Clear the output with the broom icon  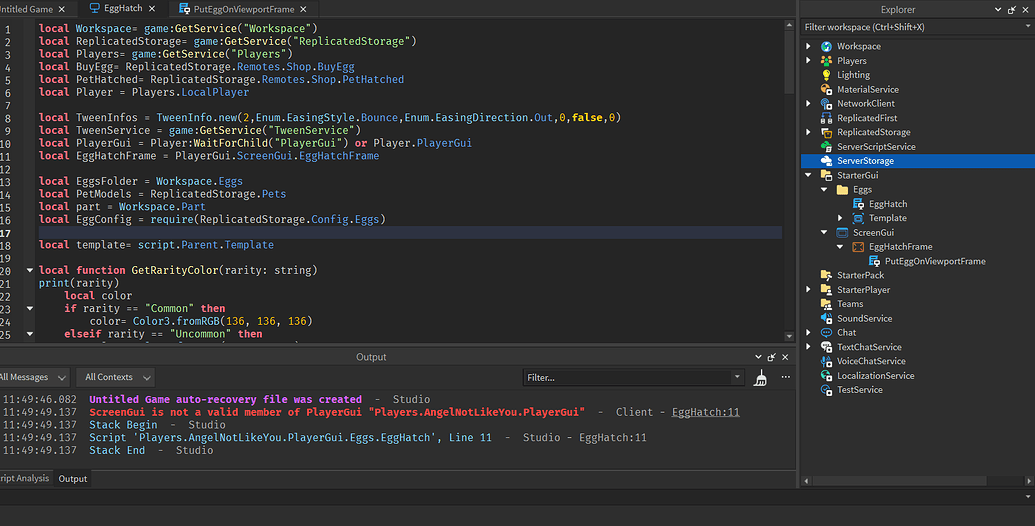click(x=761, y=377)
